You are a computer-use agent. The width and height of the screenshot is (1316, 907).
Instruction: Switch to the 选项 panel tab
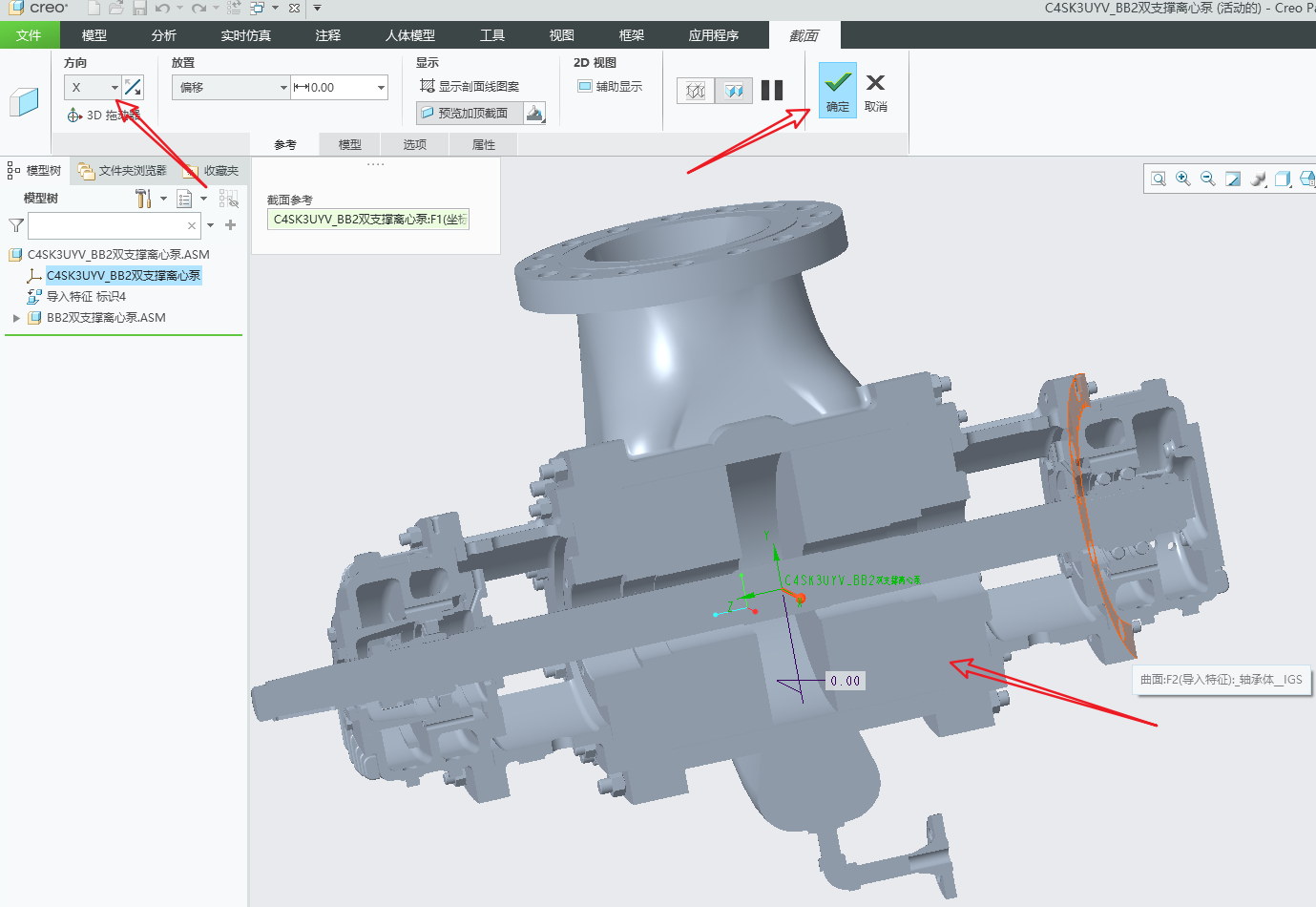coord(414,145)
